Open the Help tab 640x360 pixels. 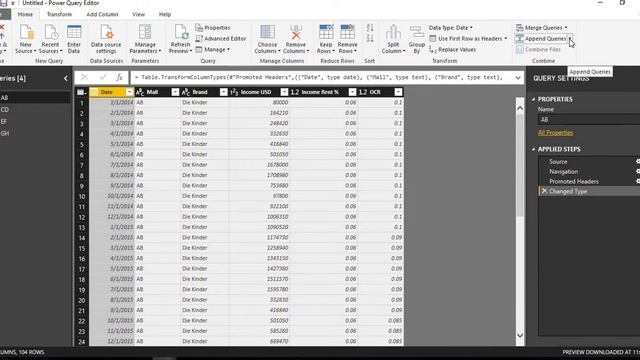coord(165,14)
